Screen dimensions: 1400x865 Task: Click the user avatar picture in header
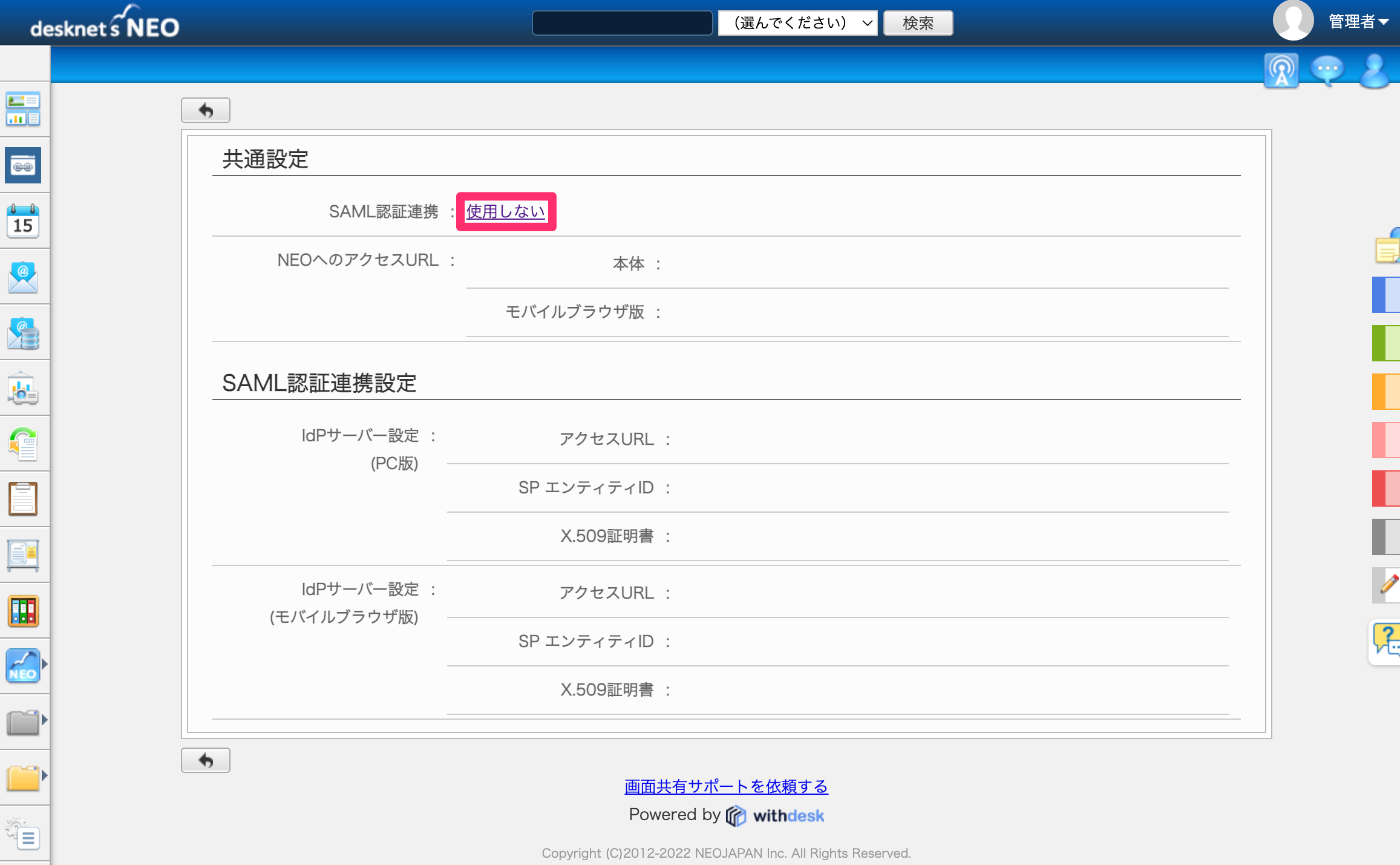pyautogui.click(x=1293, y=20)
